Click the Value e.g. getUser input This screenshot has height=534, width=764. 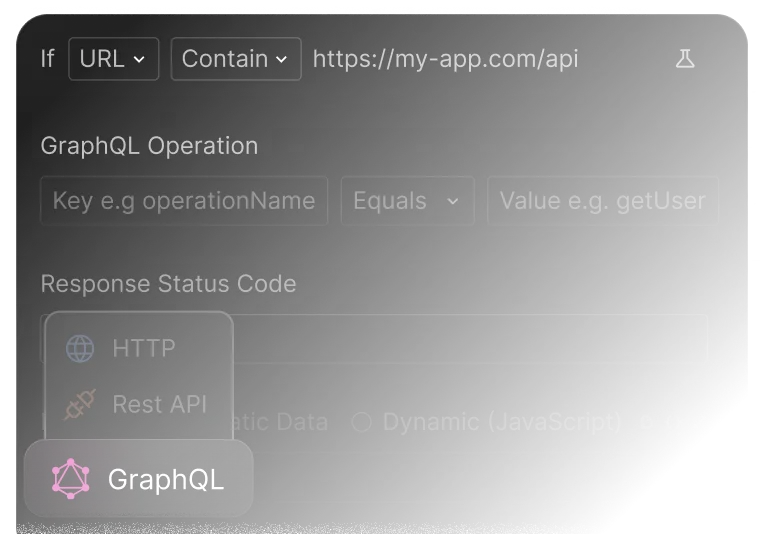click(603, 201)
